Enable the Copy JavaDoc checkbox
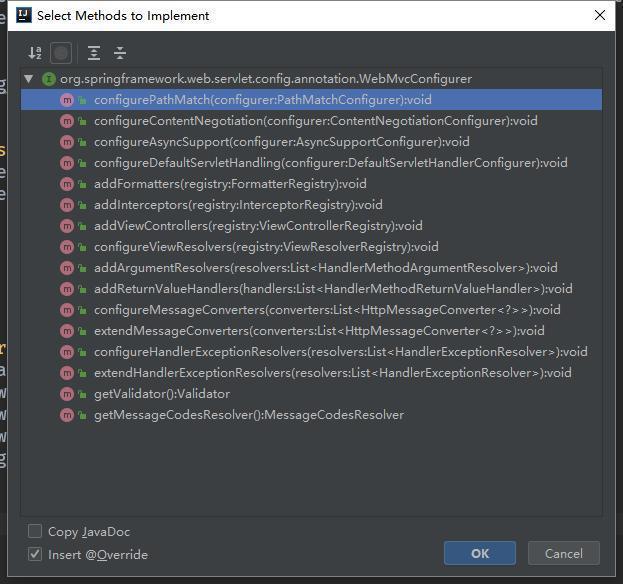The width and height of the screenshot is (623, 584). 36,532
